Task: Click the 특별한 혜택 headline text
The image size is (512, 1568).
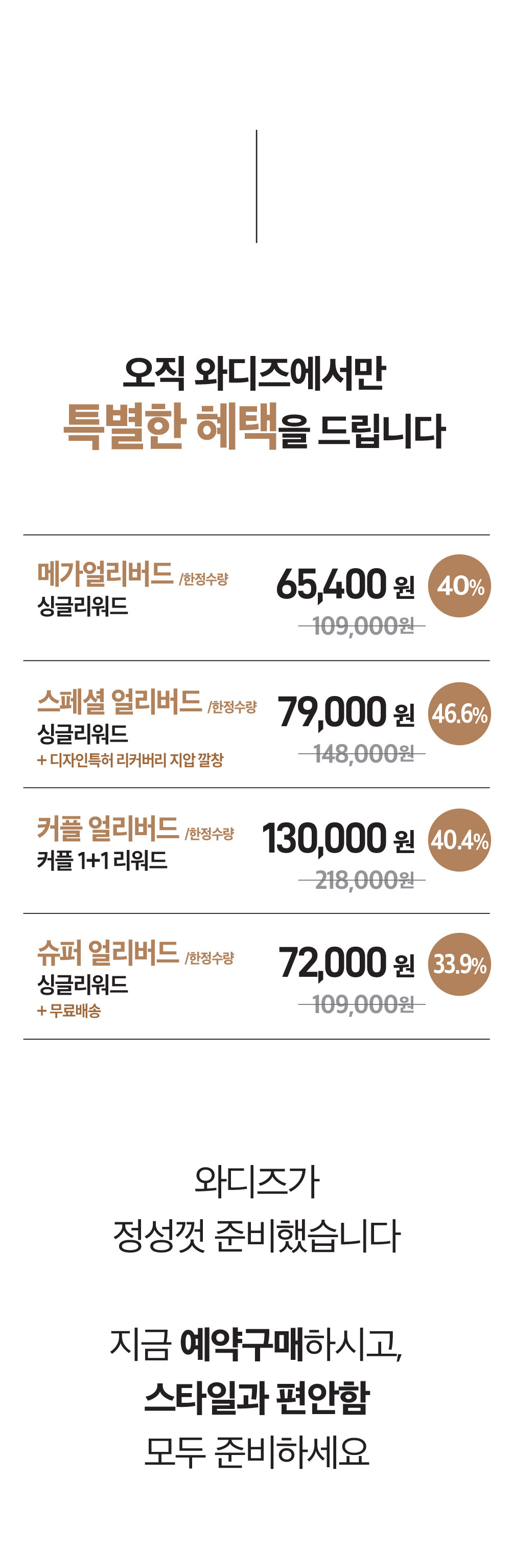Action: pos(170,426)
